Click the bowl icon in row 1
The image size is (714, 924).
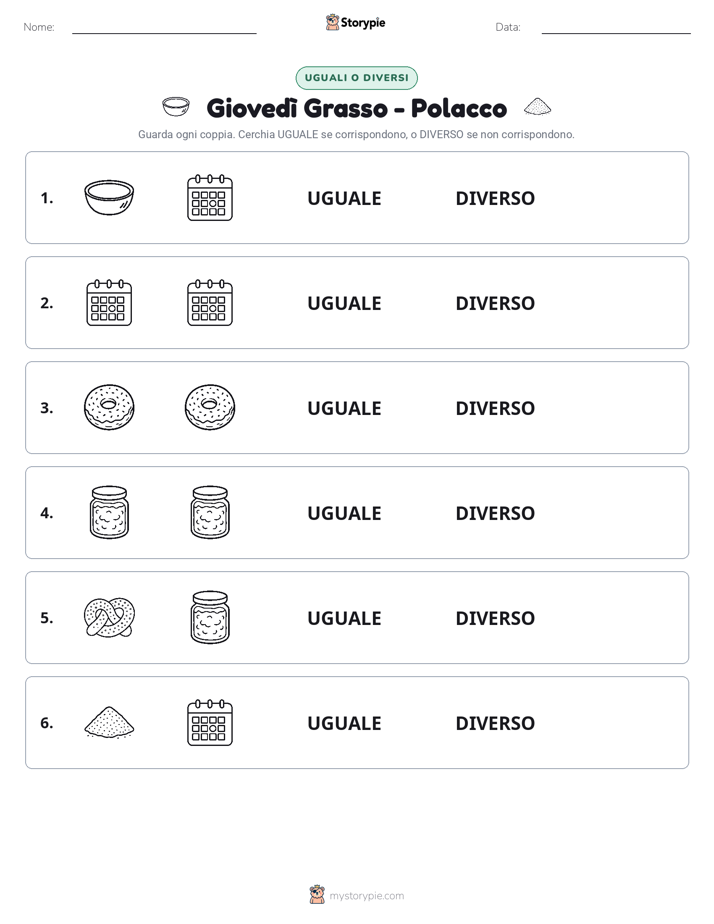(109, 197)
